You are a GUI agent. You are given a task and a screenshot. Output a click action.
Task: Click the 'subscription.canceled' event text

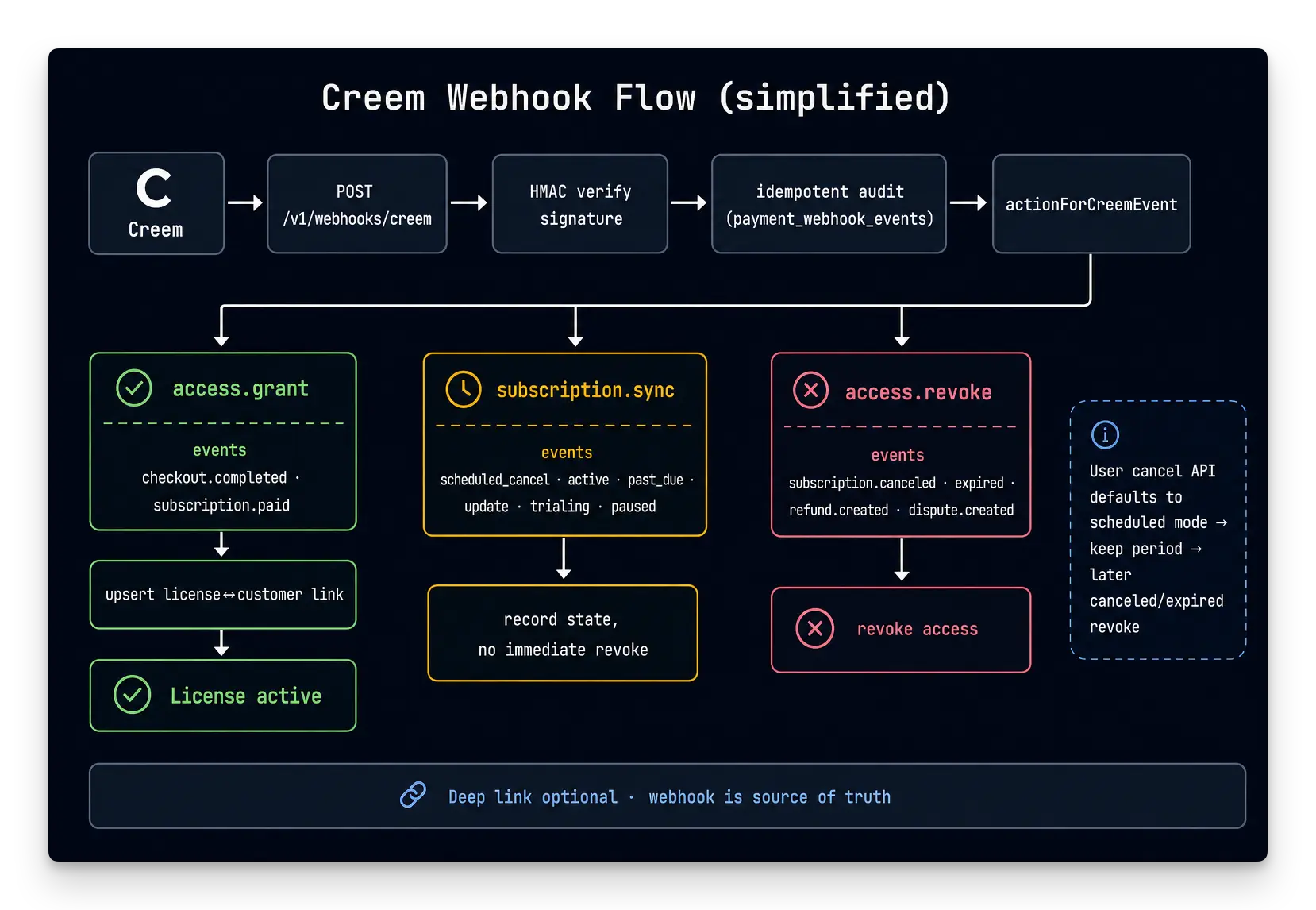tap(862, 483)
